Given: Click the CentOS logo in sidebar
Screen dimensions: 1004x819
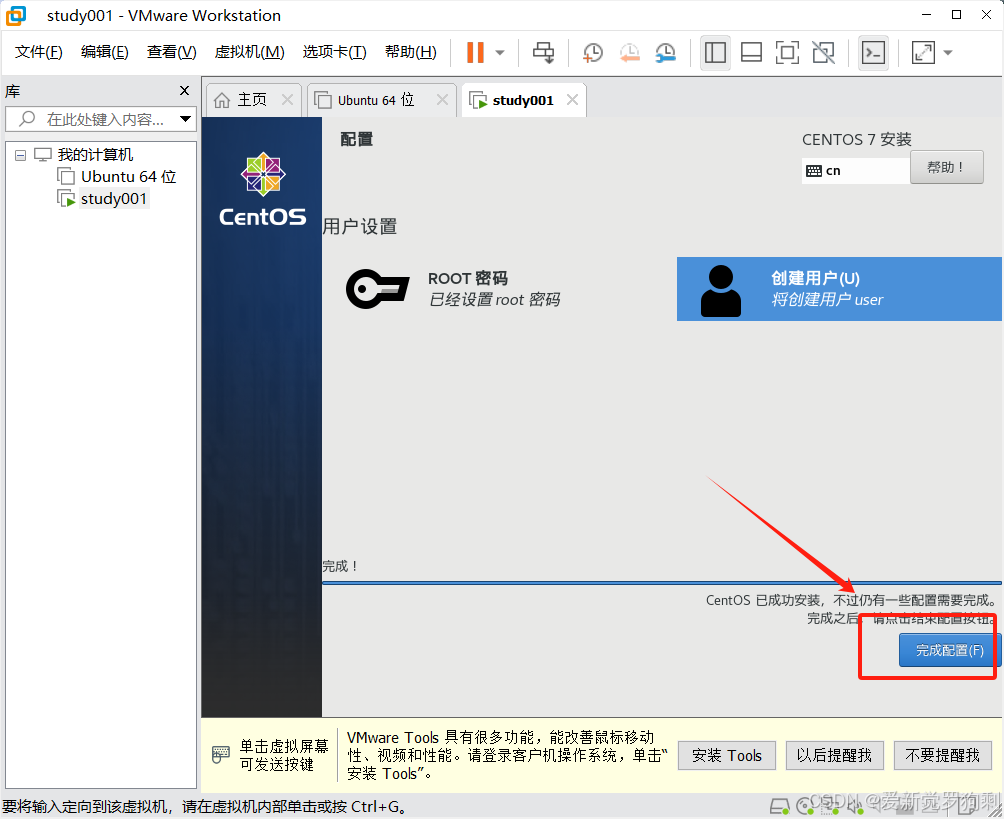Looking at the screenshot, I should [263, 190].
